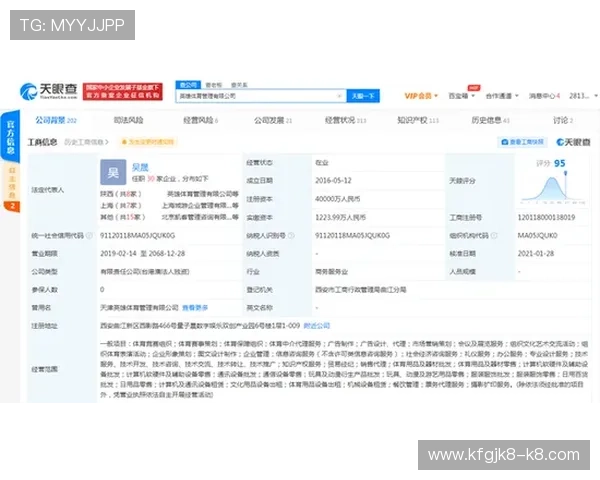Image resolution: width=600 pixels, height=480 pixels.
Task: Click approval date 2021-01-28
Action: (x=536, y=253)
